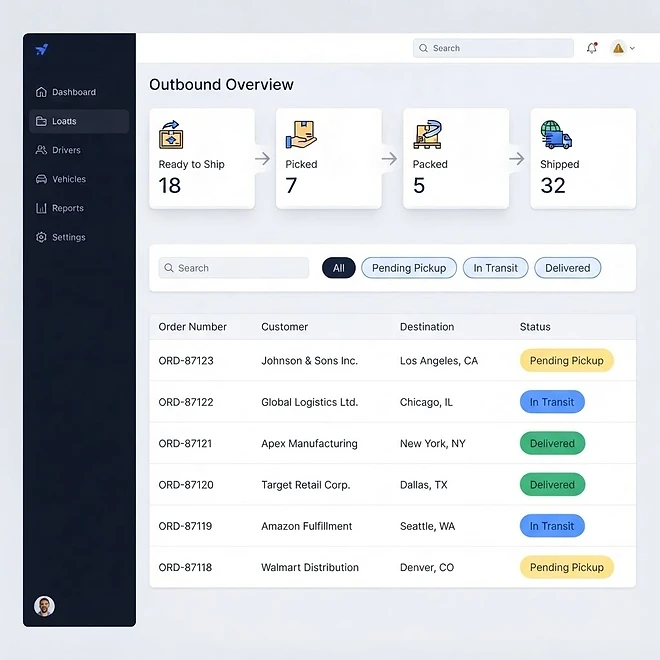Click the warning triangle account avatar
The image size is (660, 660).
[618, 48]
